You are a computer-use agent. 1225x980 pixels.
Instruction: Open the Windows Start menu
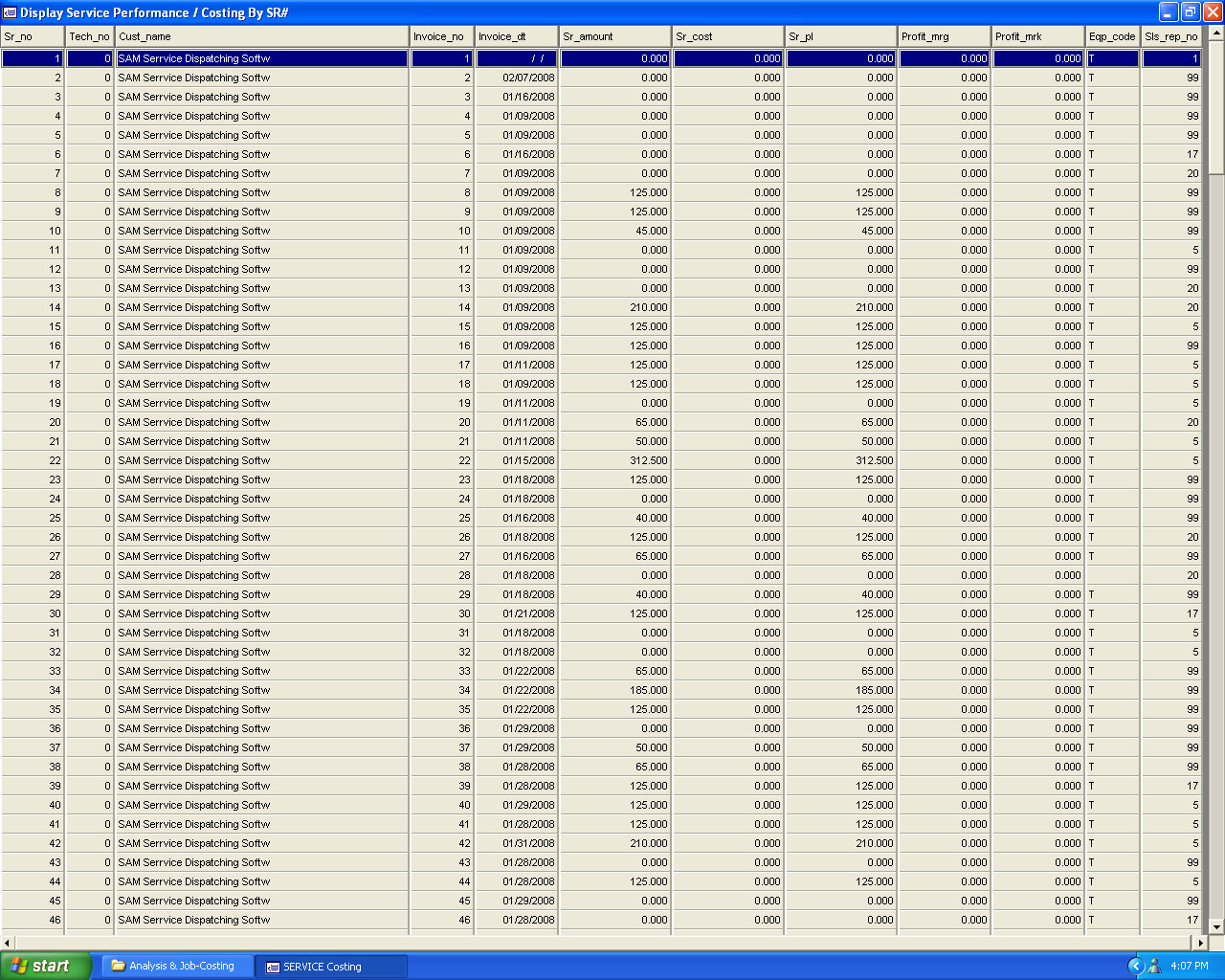[45, 966]
